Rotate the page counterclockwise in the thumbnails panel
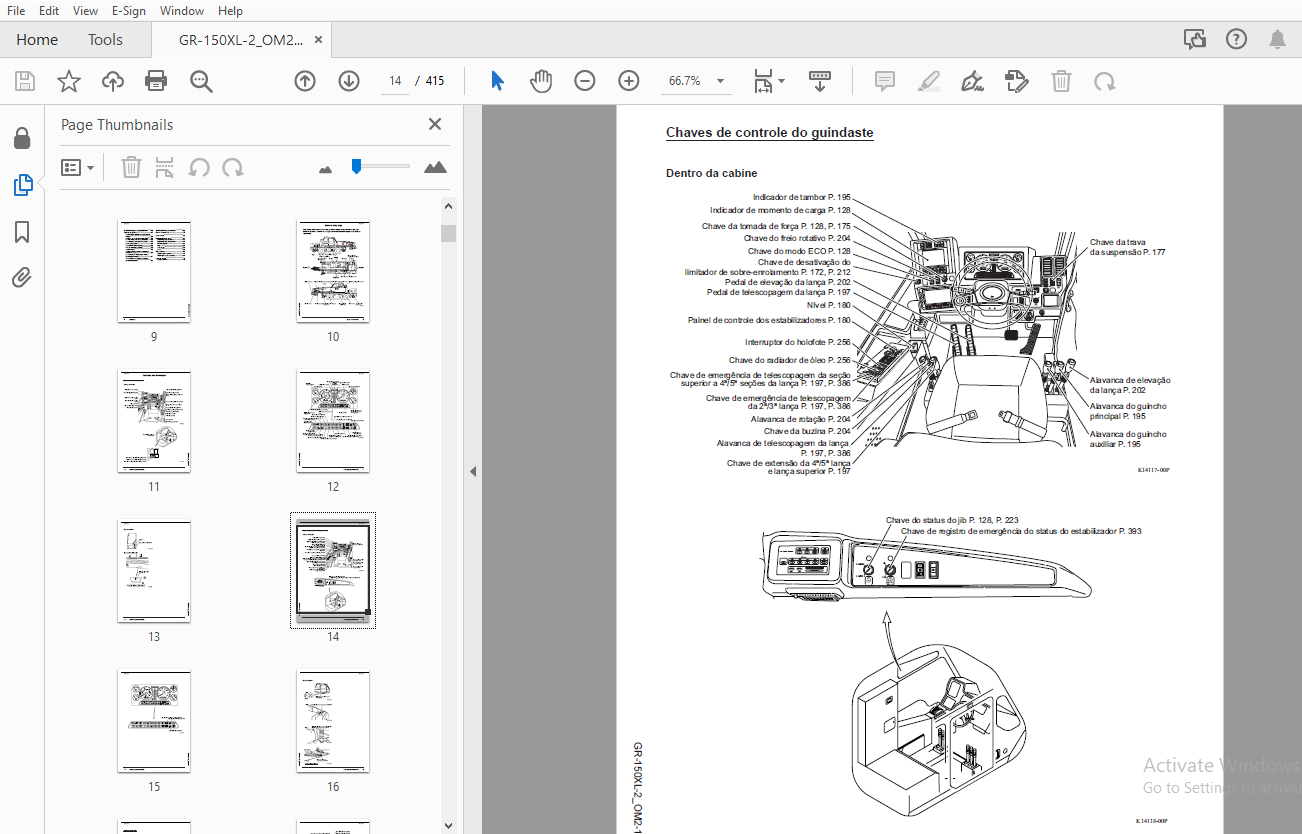This screenshot has width=1302, height=834. 199,167
